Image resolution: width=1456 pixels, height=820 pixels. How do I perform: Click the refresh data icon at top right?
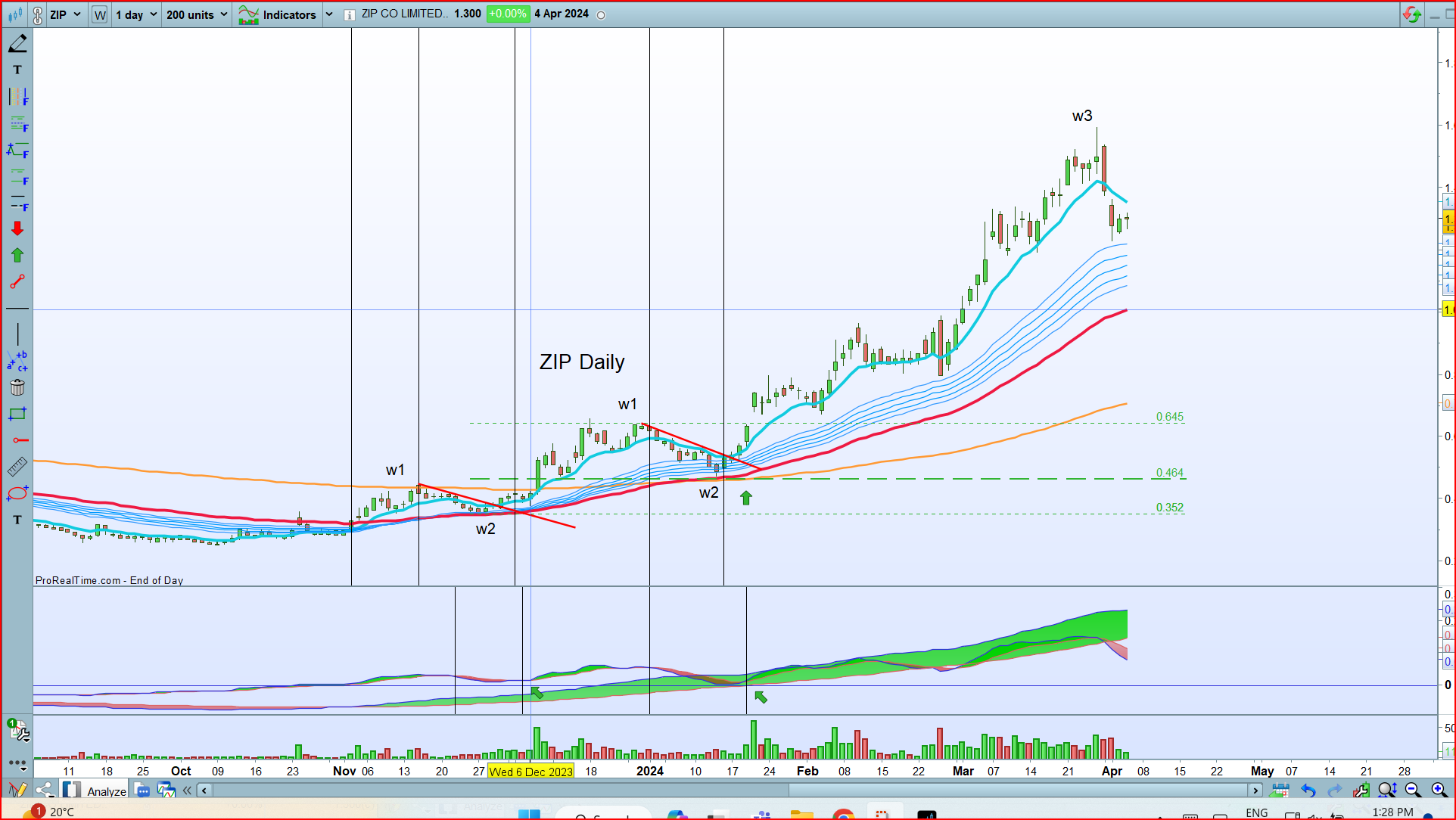point(1412,14)
